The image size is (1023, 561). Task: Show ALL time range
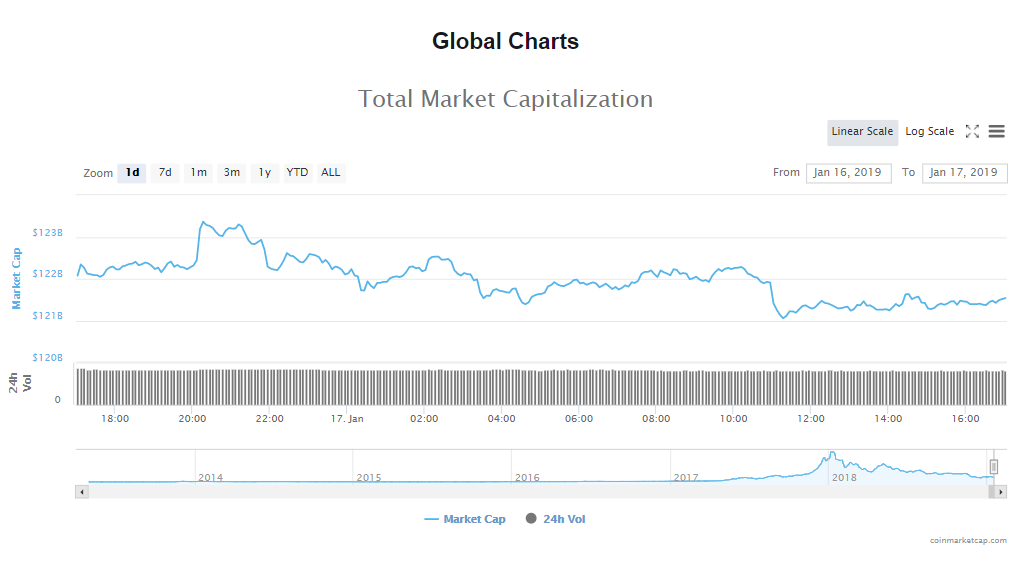(x=331, y=173)
